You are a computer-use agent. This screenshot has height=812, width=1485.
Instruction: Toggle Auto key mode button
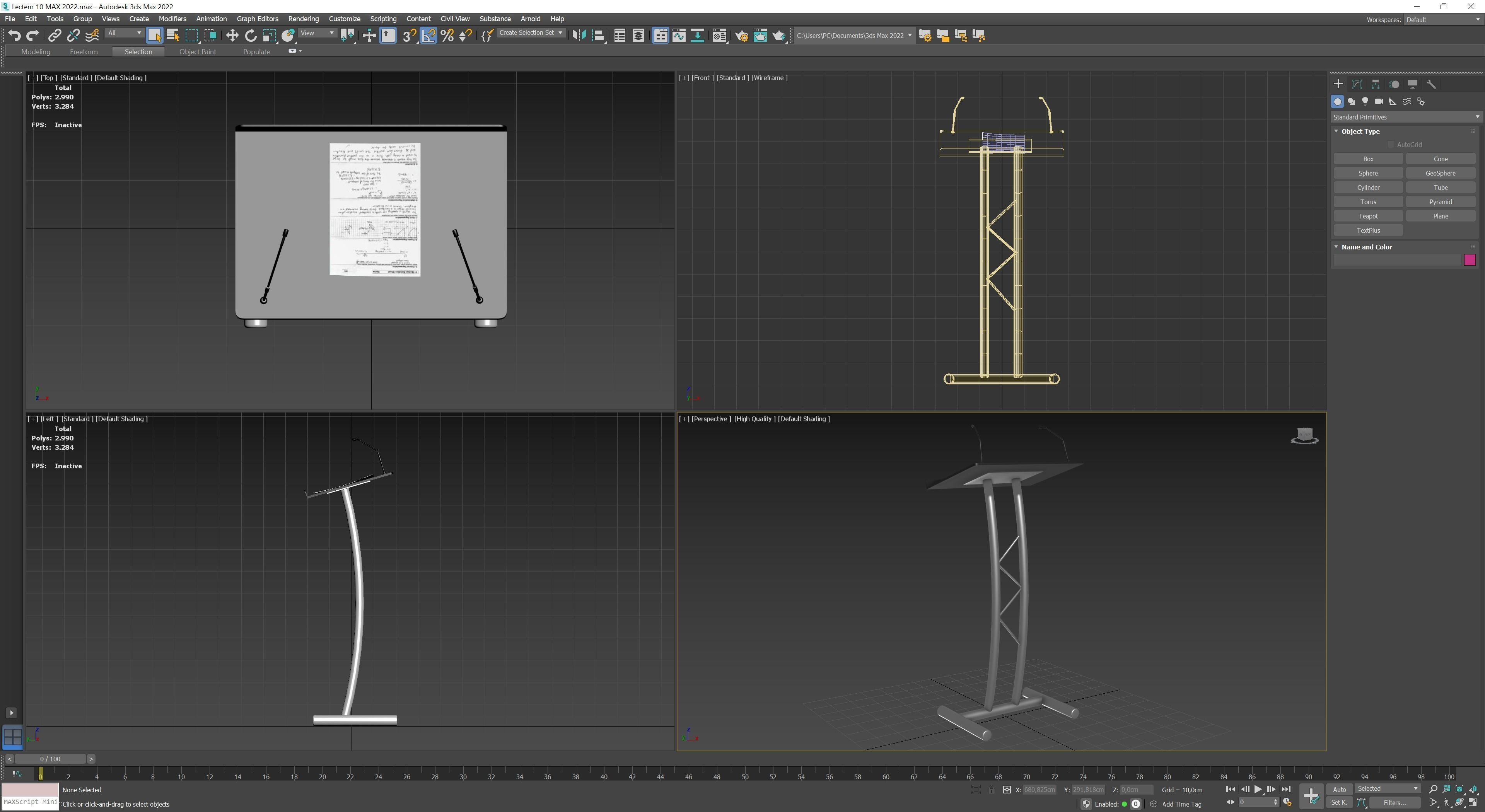click(1339, 790)
